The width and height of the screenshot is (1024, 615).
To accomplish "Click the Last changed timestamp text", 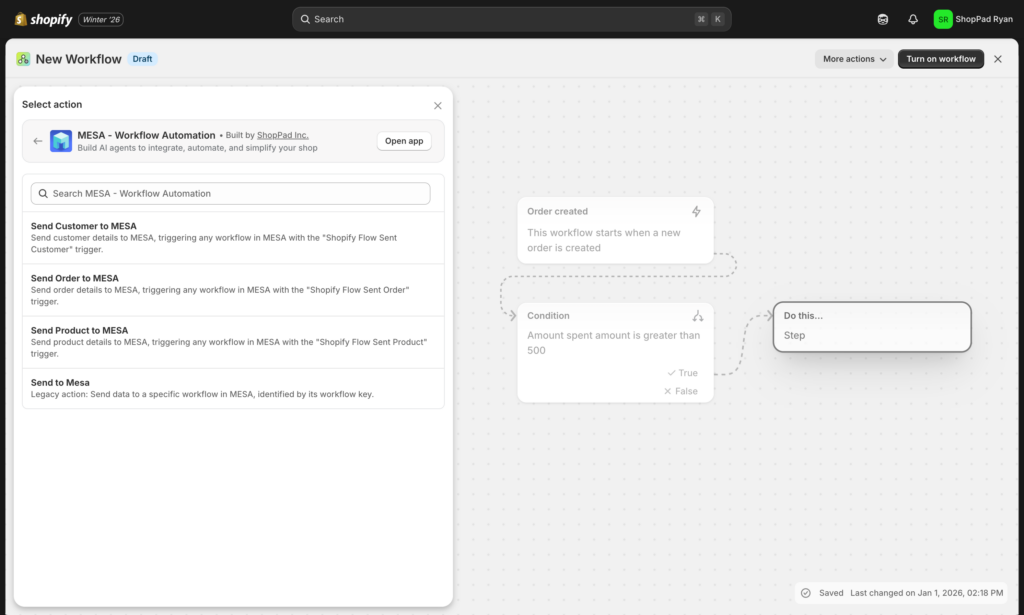I will (x=926, y=593).
